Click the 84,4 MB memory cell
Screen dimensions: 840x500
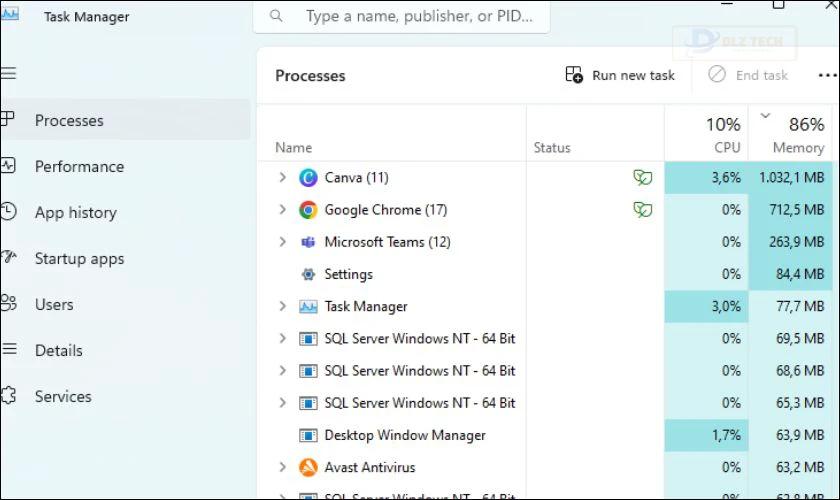791,274
